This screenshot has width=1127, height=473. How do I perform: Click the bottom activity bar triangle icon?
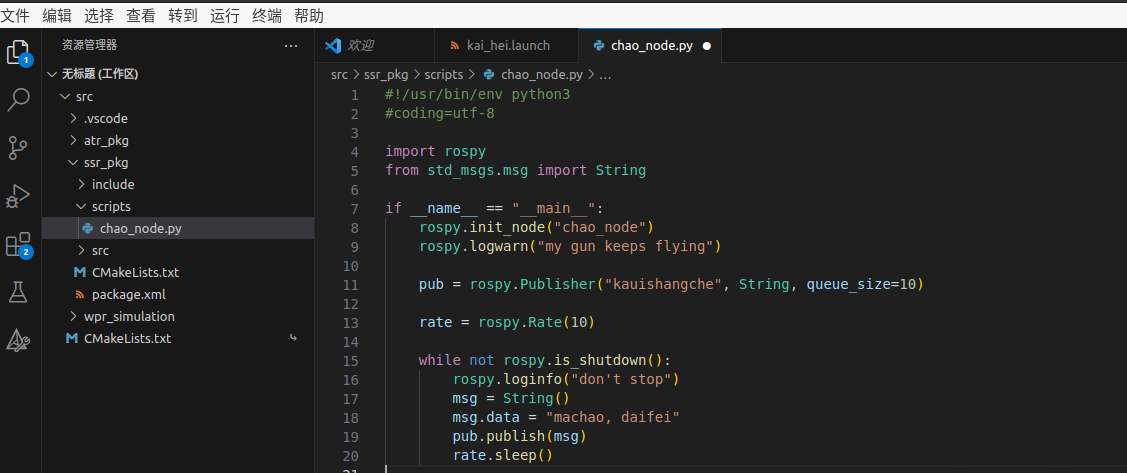pos(19,340)
